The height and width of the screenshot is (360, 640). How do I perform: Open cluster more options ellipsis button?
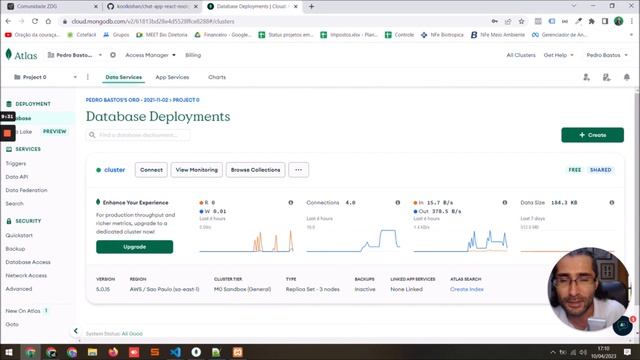(x=298, y=170)
